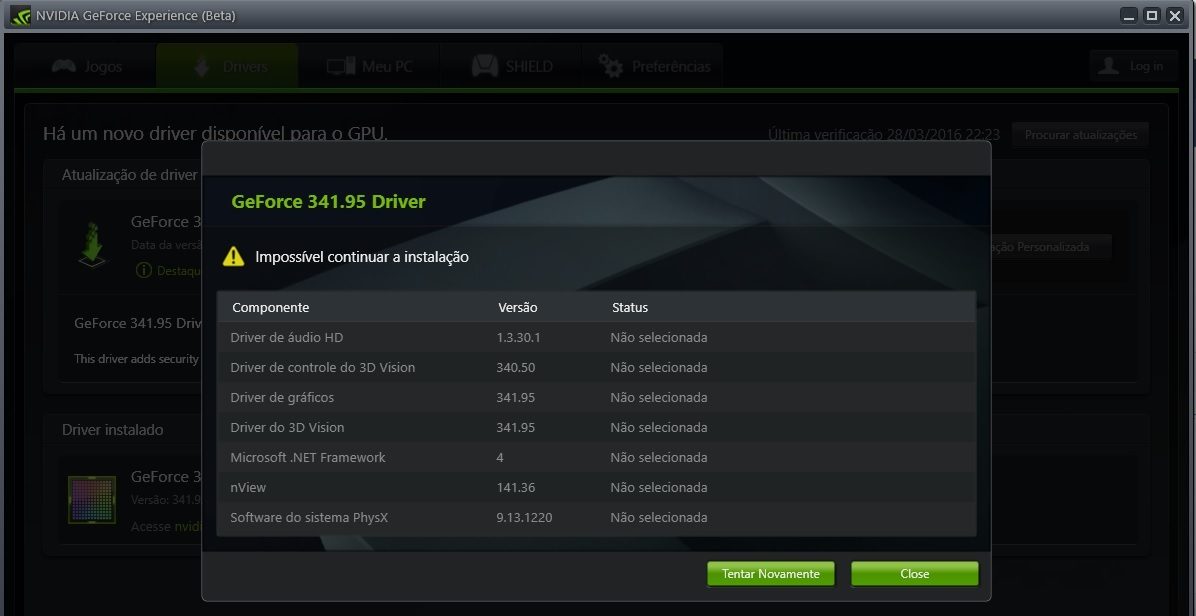This screenshot has height=616, width=1196.
Task: Click the Log in button
Action: click(1133, 66)
